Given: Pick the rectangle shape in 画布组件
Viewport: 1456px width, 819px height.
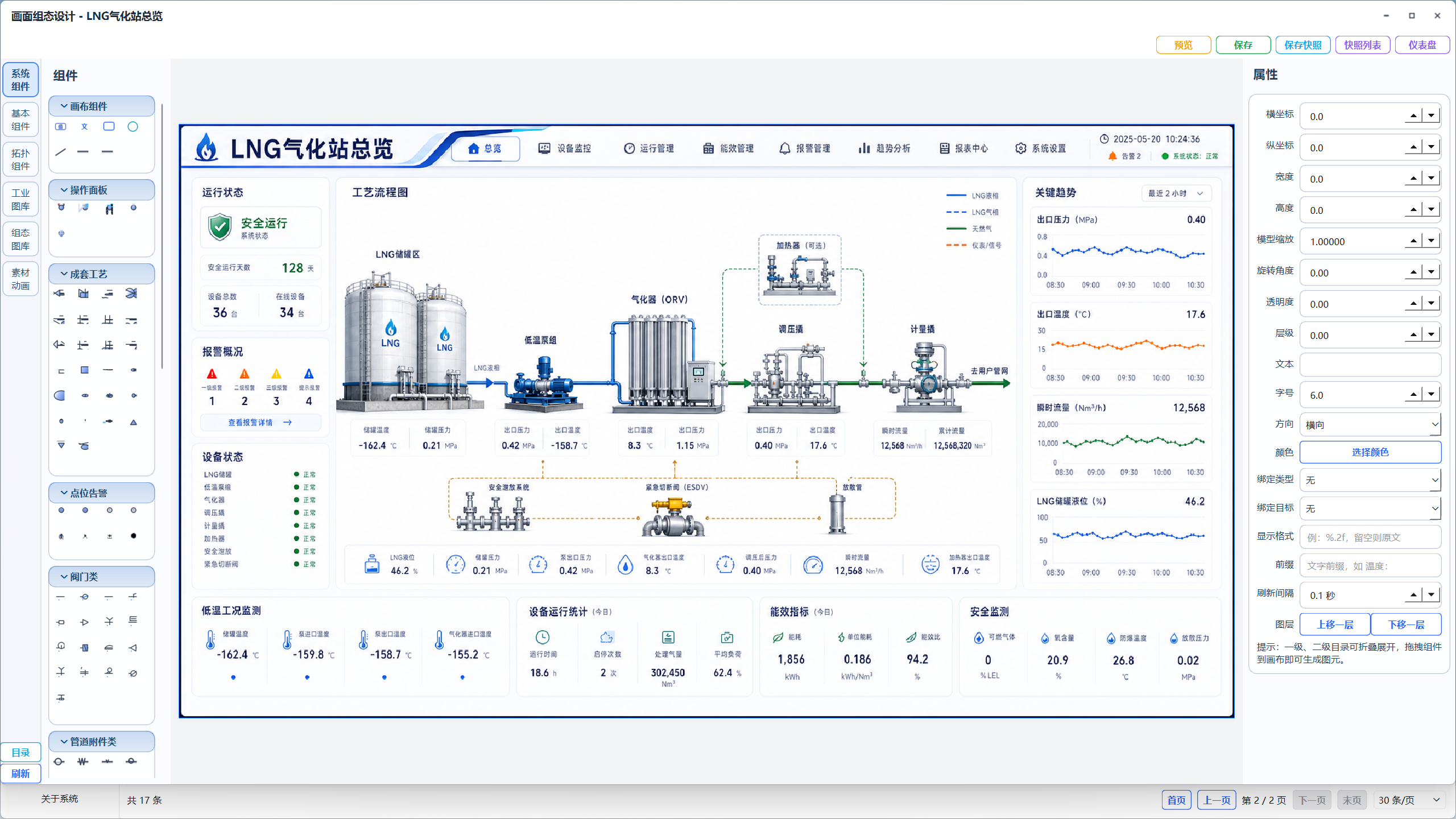Looking at the screenshot, I should point(109,126).
